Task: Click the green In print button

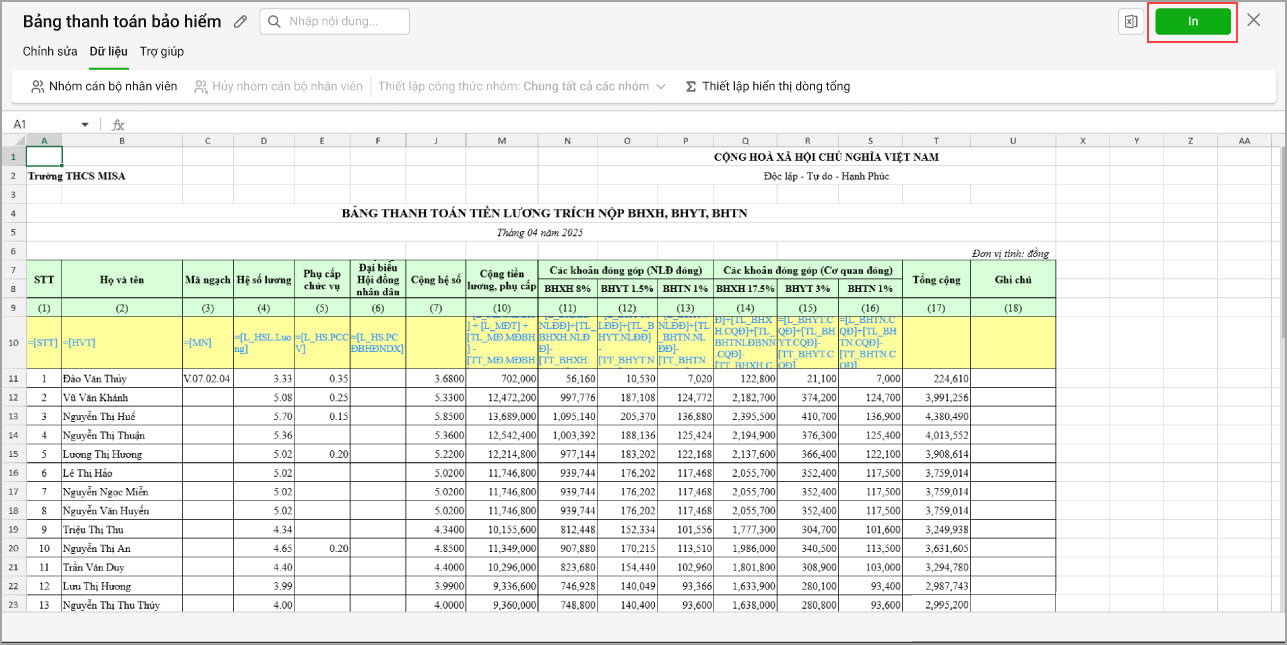Action: click(x=1193, y=21)
